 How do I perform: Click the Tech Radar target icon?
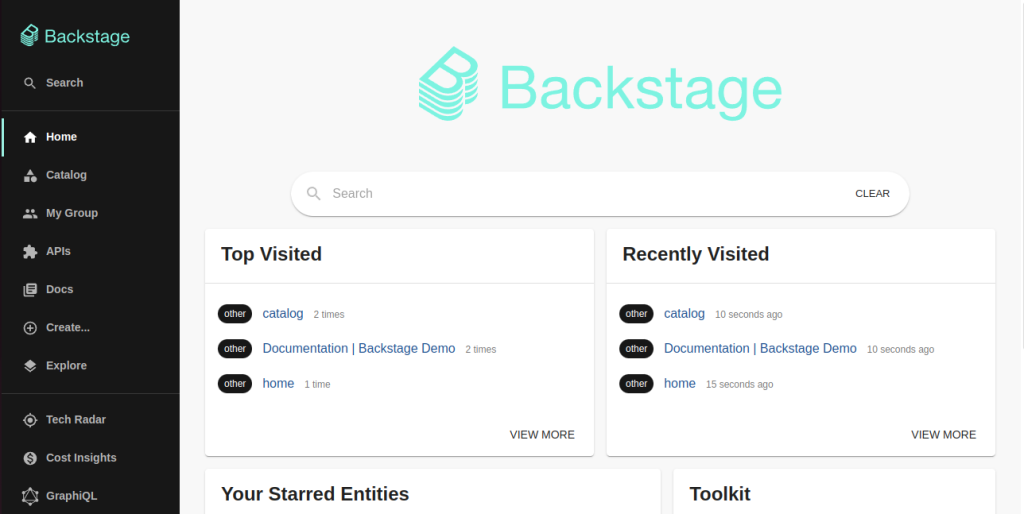coord(30,420)
